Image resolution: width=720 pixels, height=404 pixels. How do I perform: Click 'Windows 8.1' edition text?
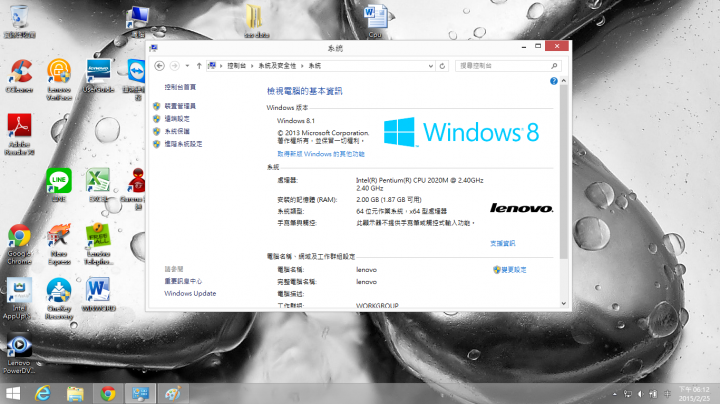click(296, 121)
